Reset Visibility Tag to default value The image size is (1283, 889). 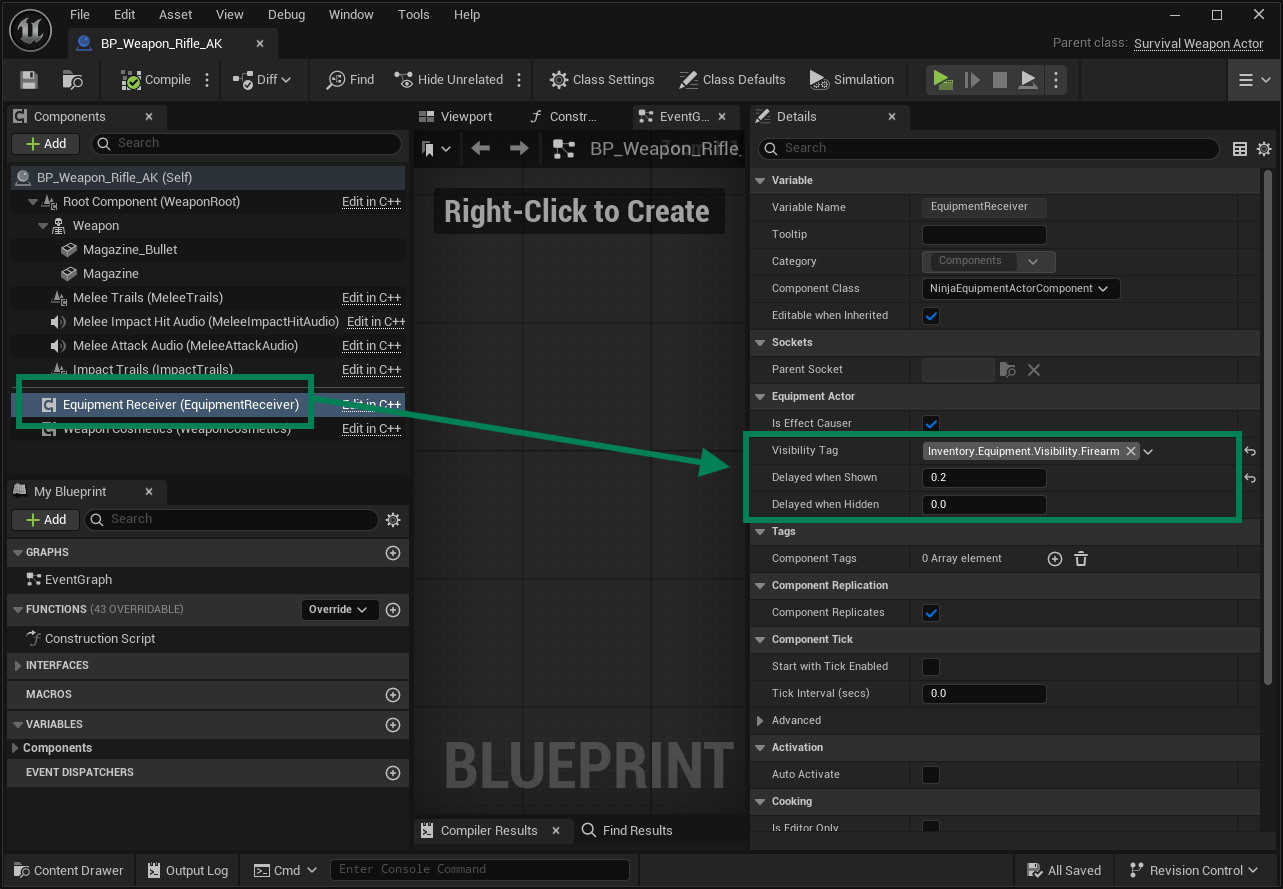(x=1250, y=452)
